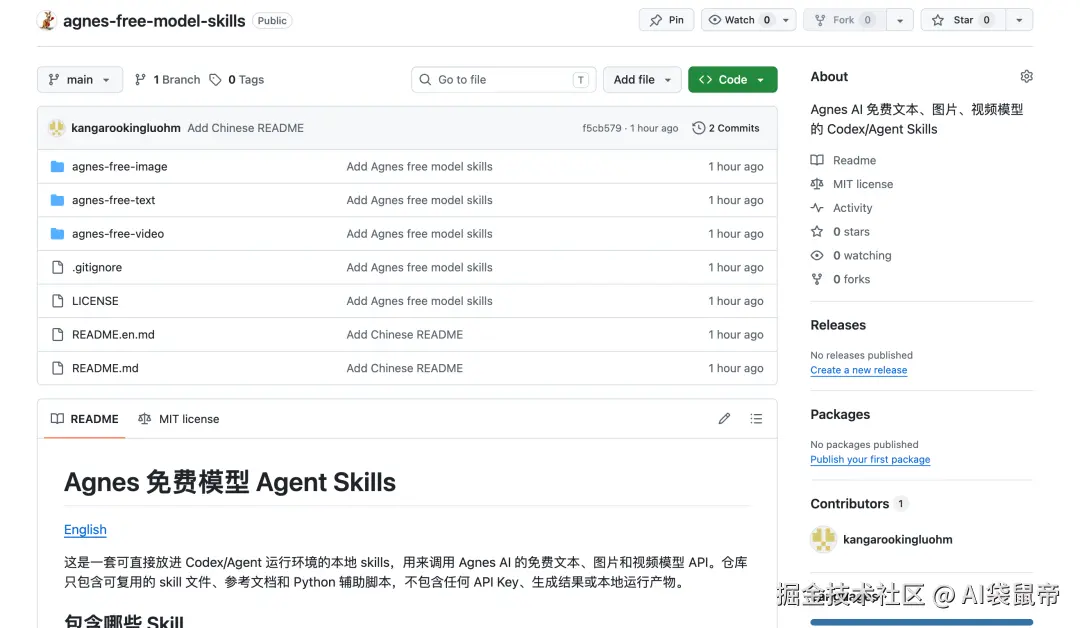Click MIT license link in About sidebar
Image resolution: width=1080 pixels, height=628 pixels.
click(862, 184)
